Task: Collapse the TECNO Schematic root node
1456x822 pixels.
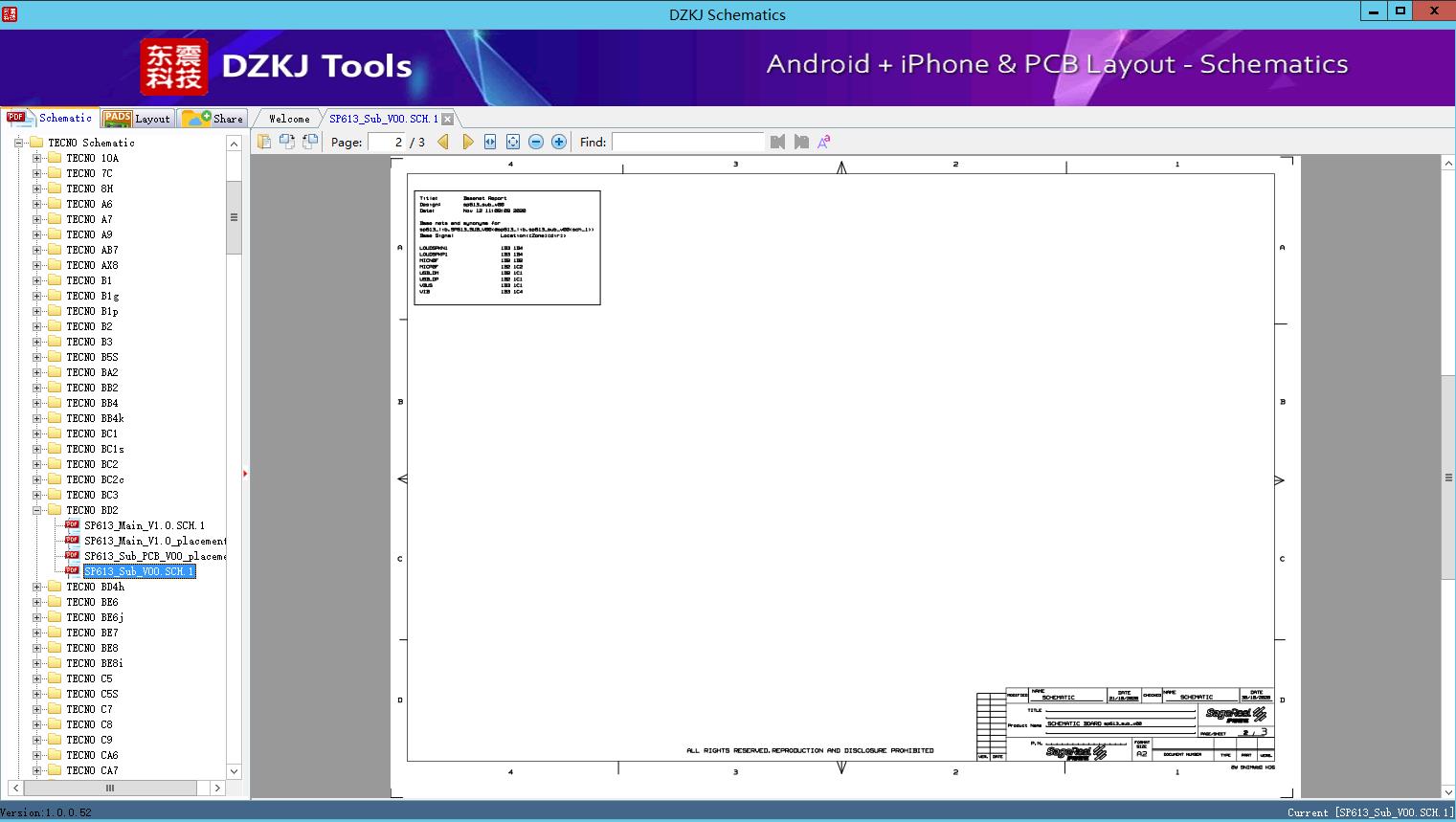Action: pos(18,143)
